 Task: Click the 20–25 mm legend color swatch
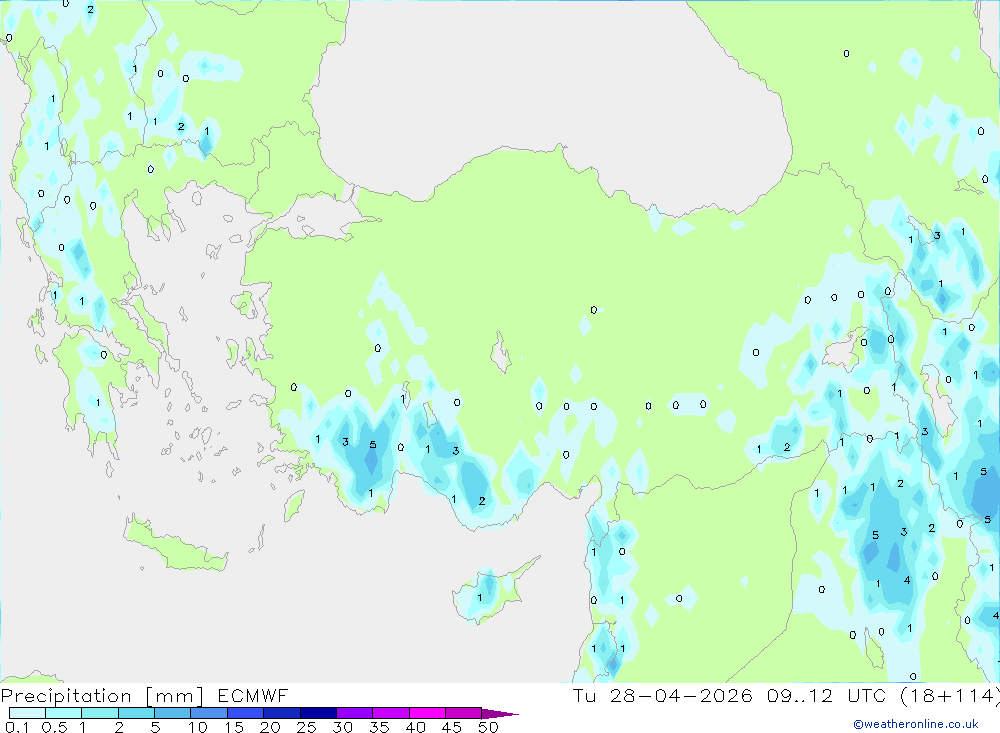pos(281,713)
